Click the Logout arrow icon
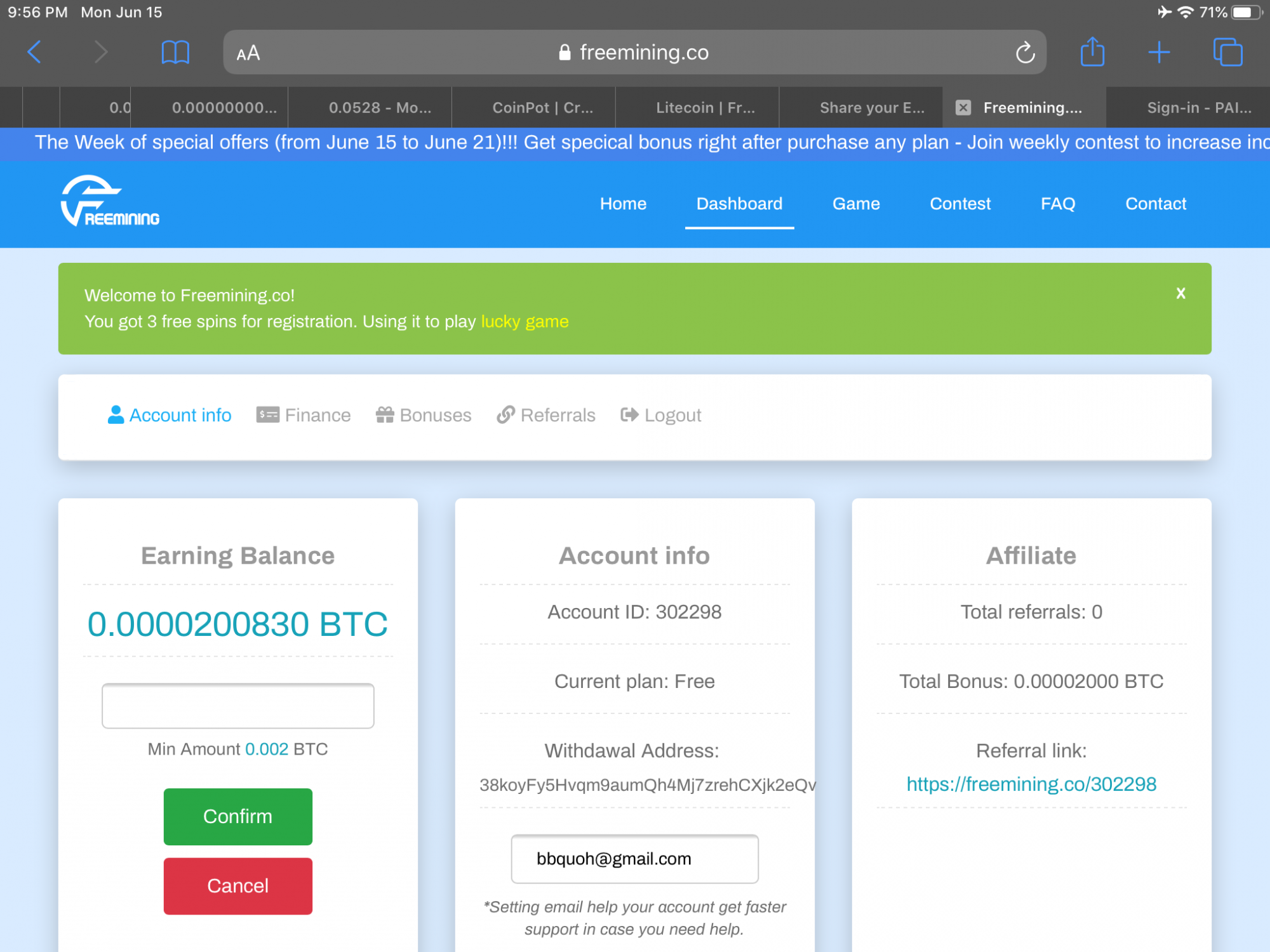This screenshot has width=1270, height=952. 629,414
